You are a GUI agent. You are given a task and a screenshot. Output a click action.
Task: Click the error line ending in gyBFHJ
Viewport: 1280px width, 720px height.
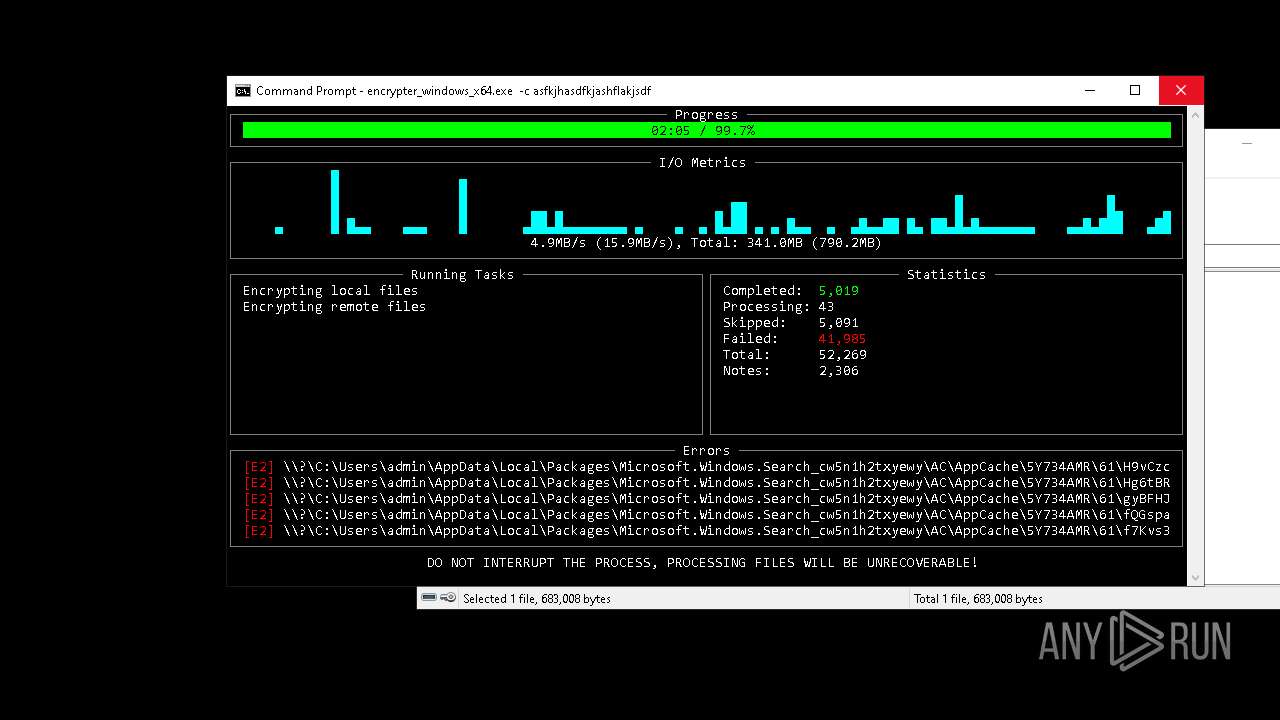click(x=707, y=499)
